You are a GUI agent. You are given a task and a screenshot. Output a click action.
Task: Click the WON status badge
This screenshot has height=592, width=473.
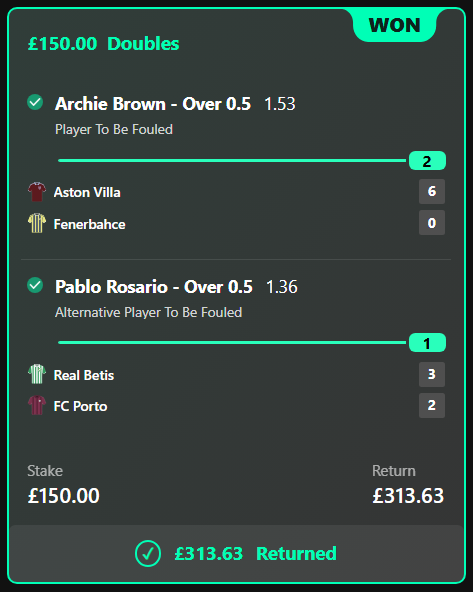[x=394, y=26]
